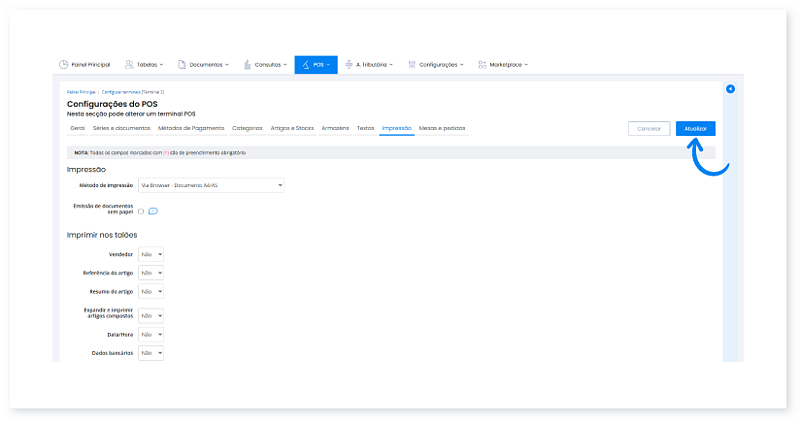
Task: Follow the Painel Principal breadcrumb link
Action: 81,91
